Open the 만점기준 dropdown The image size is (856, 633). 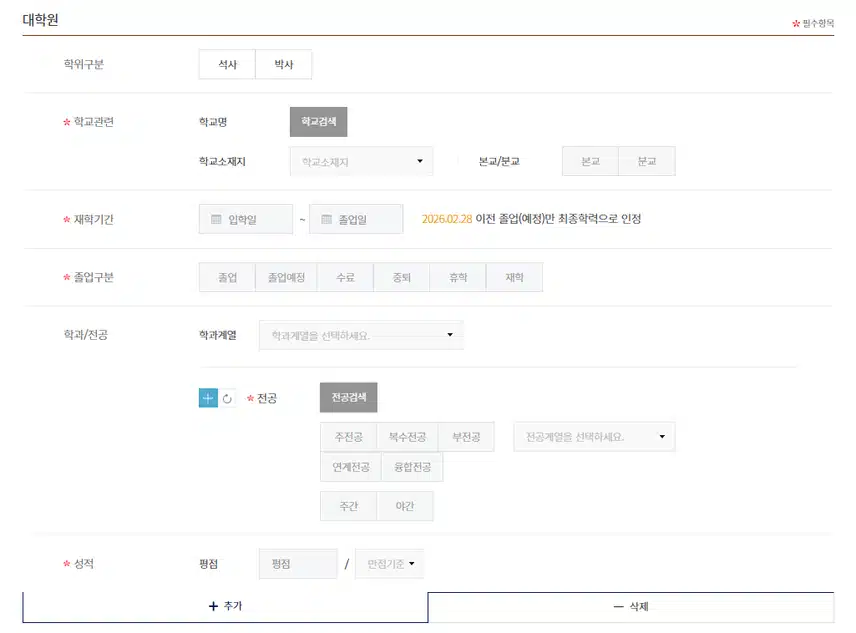[389, 564]
